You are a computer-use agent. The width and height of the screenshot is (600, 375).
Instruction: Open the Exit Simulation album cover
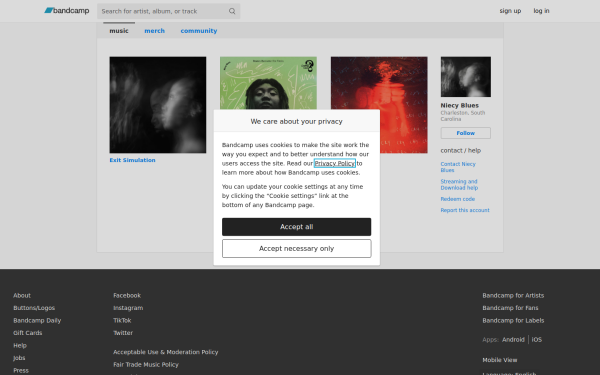pos(158,105)
